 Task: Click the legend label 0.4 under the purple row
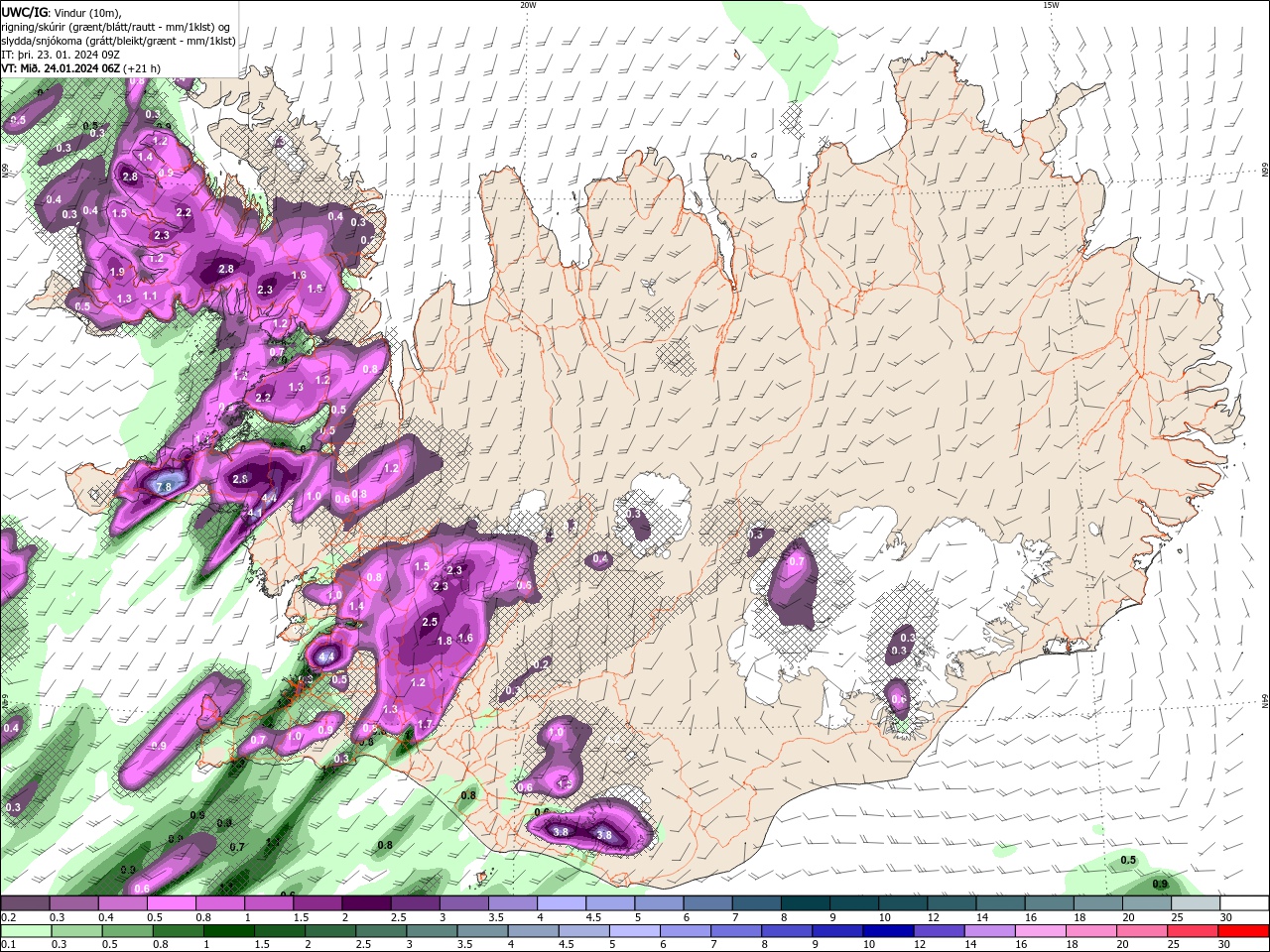coord(106,917)
